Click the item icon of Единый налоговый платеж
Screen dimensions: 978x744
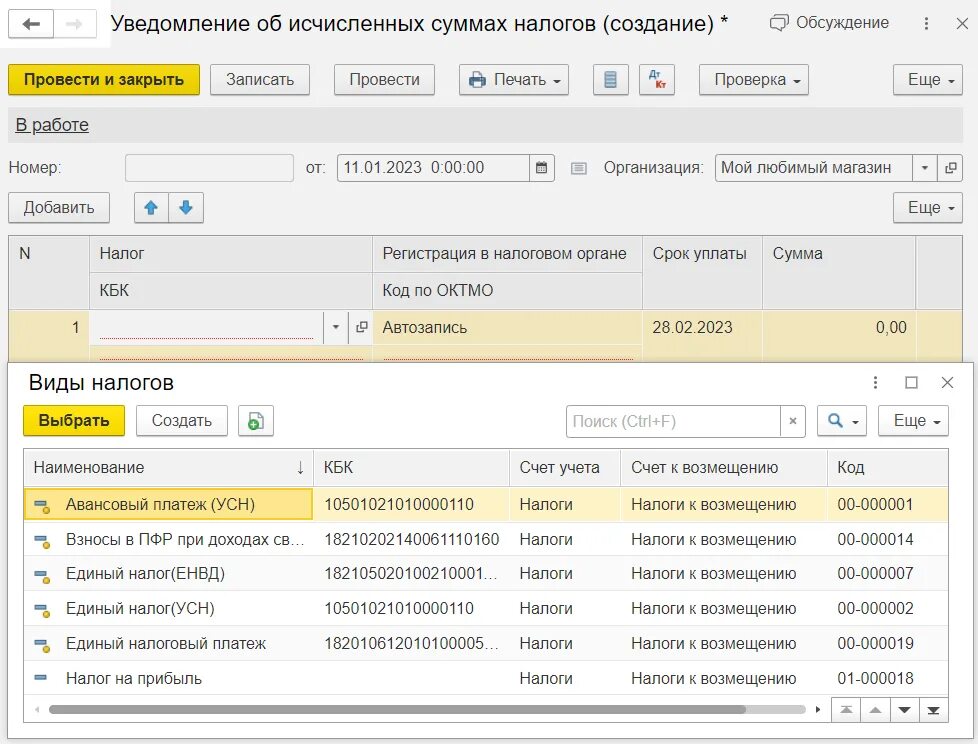42,645
